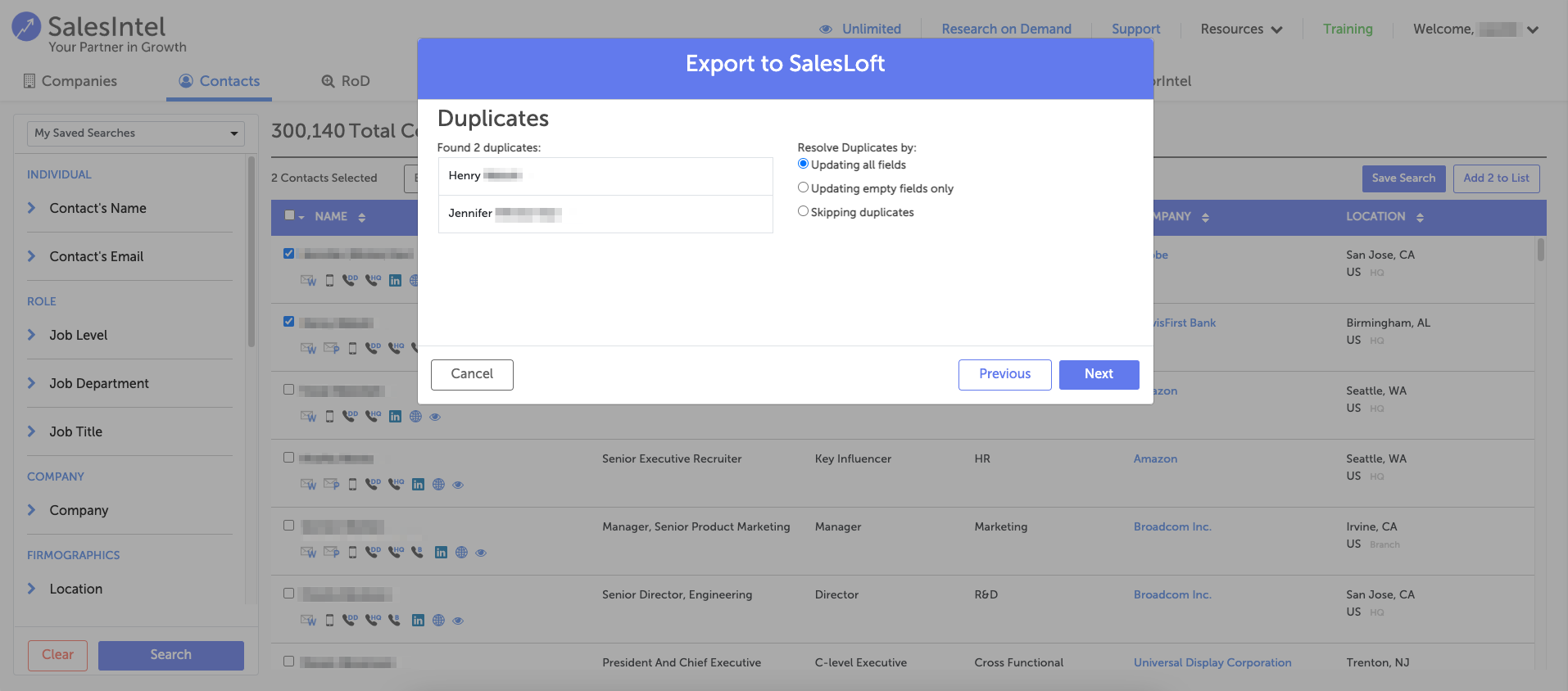Image resolution: width=1568 pixels, height=691 pixels.
Task: Click Previous button in export dialog
Action: point(1004,374)
